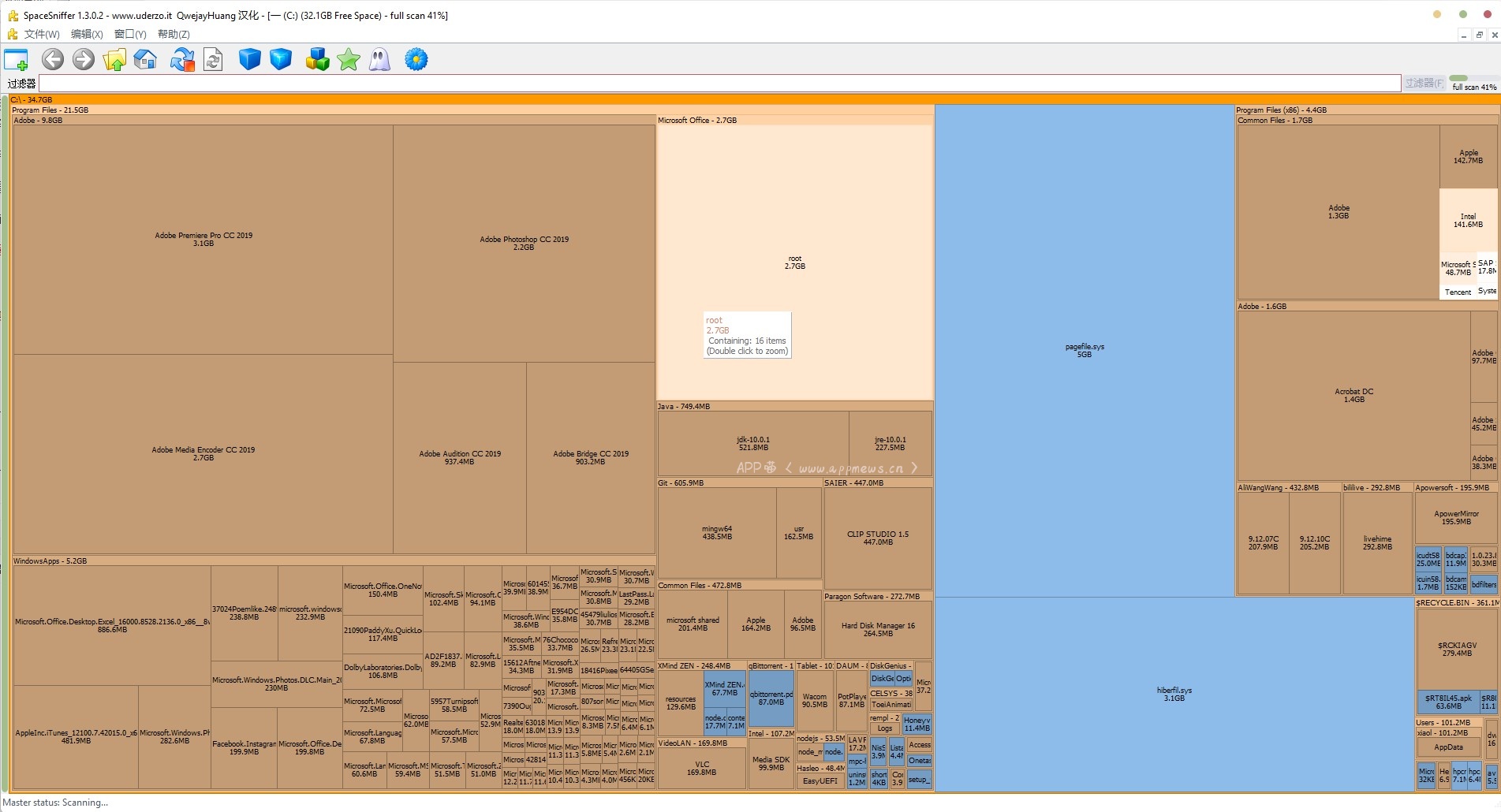Select the $RECYCLE.BIN - 361.1MB header
This screenshot has height=812, width=1501.
coord(1457,602)
